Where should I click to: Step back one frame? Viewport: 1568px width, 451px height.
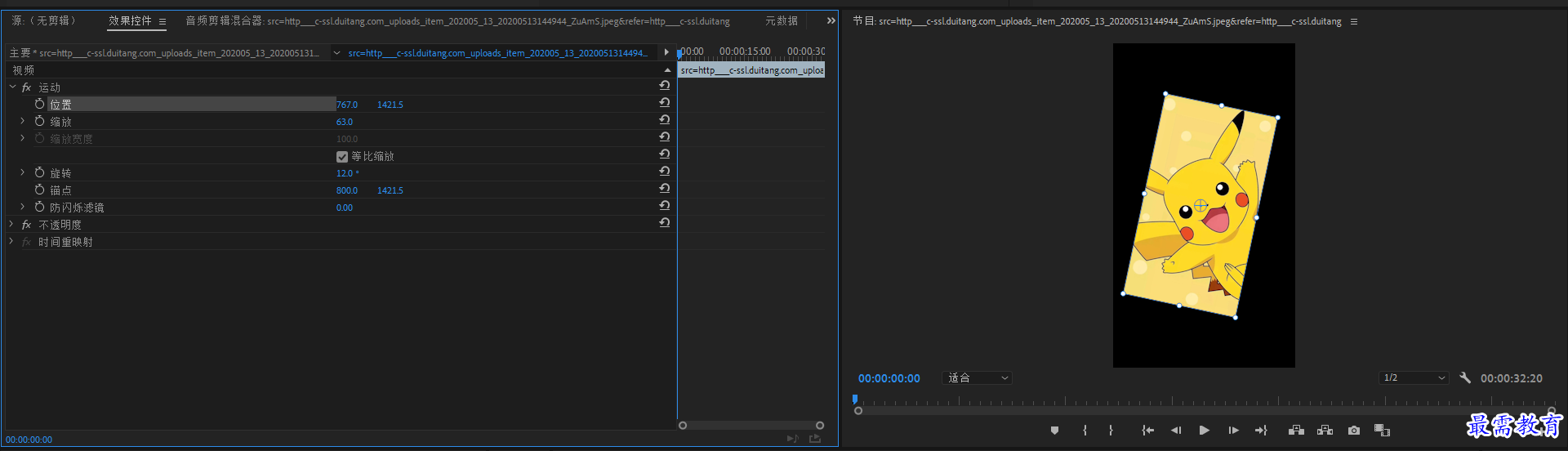1176,431
